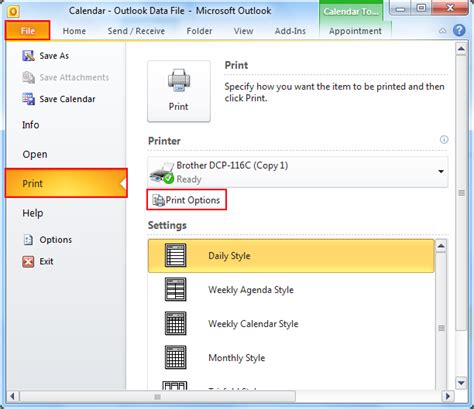Switch to the Home tab

74,31
